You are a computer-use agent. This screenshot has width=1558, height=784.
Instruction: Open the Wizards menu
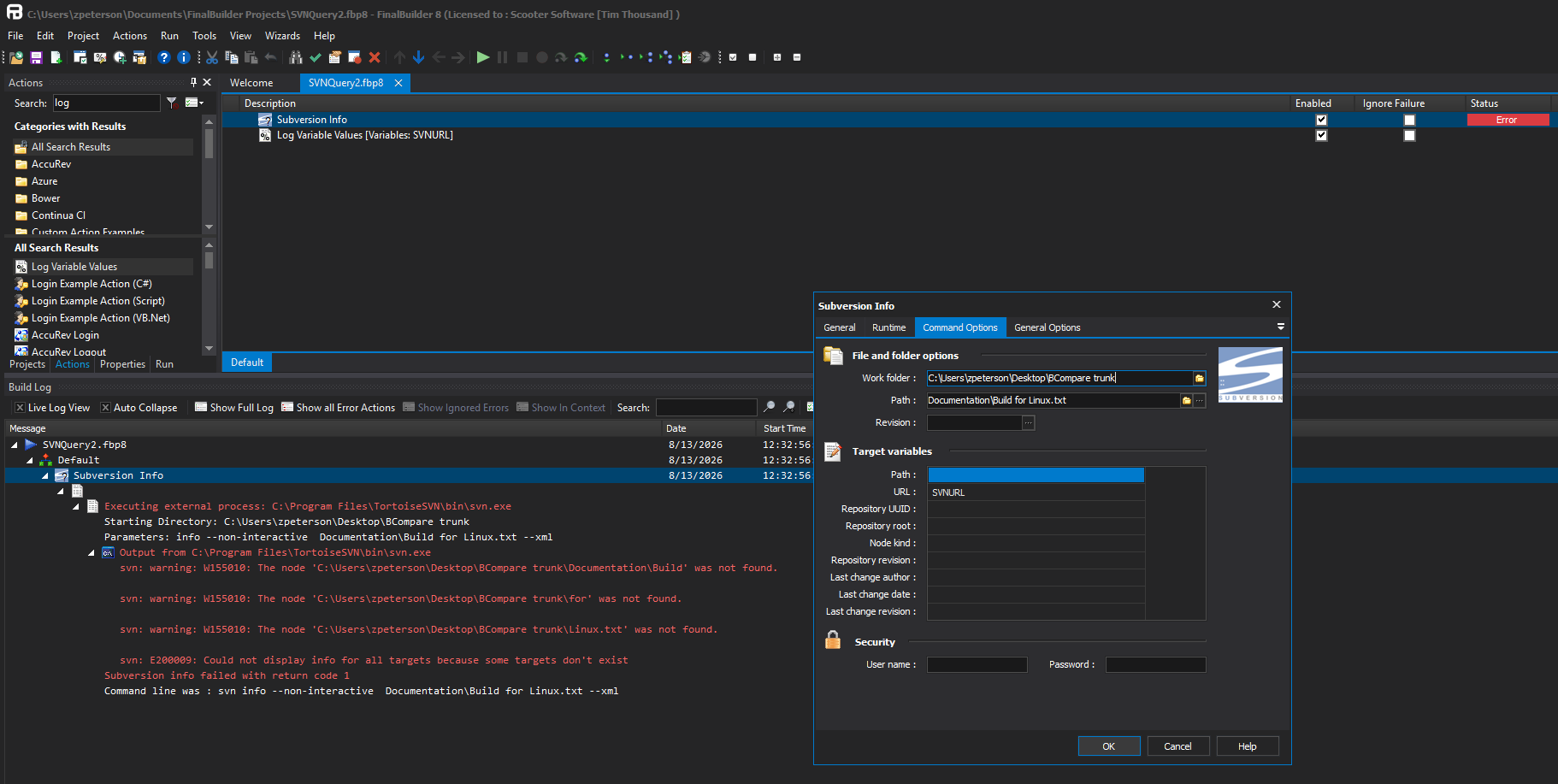tap(282, 36)
